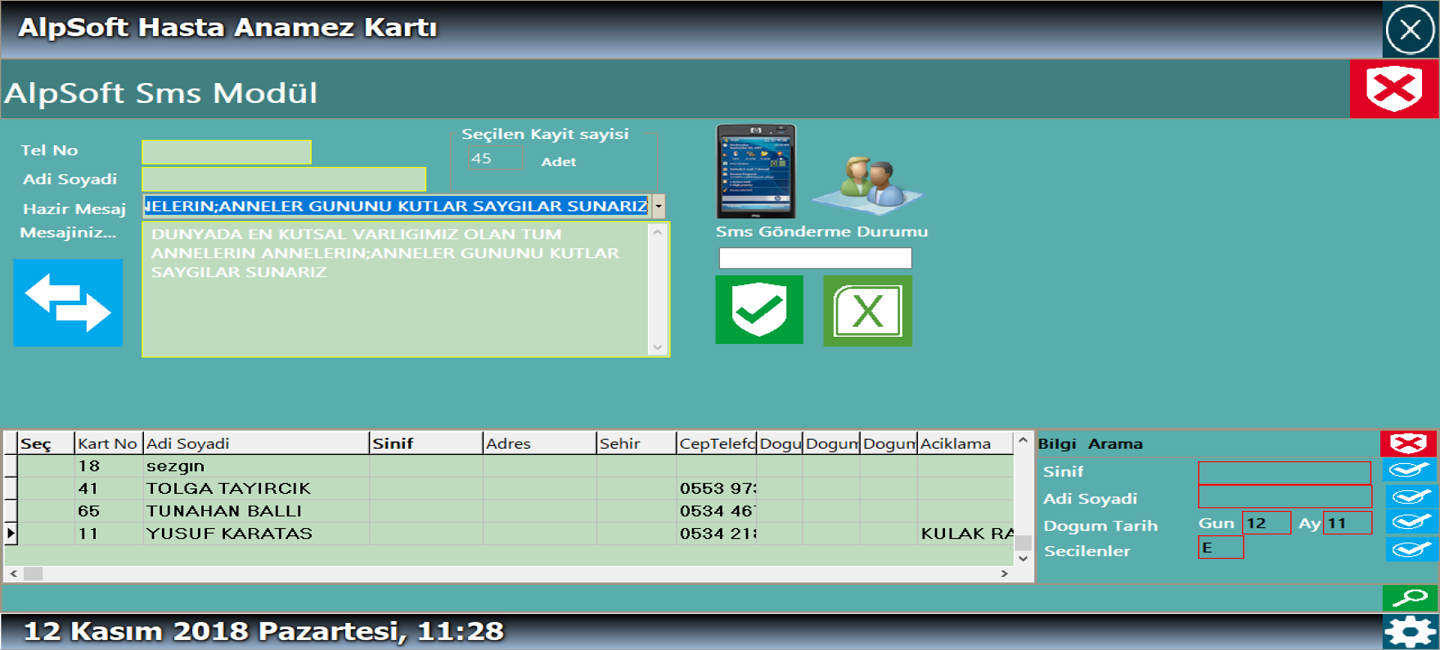Click the Seç cell of TOLGA TAYIRCIK row
Viewport: 1440px width, 650px height.
tap(46, 488)
